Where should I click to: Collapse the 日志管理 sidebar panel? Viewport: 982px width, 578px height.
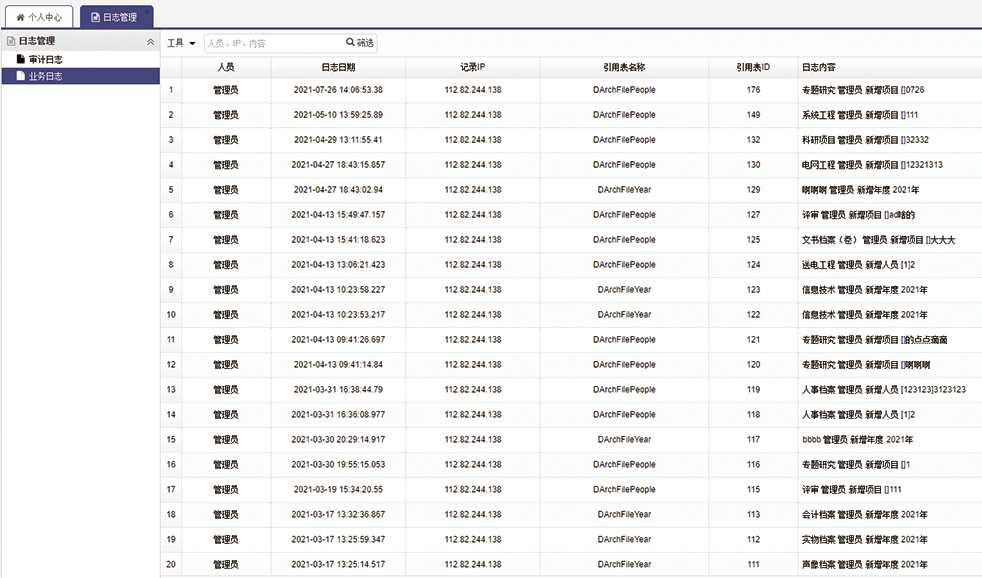click(x=150, y=42)
